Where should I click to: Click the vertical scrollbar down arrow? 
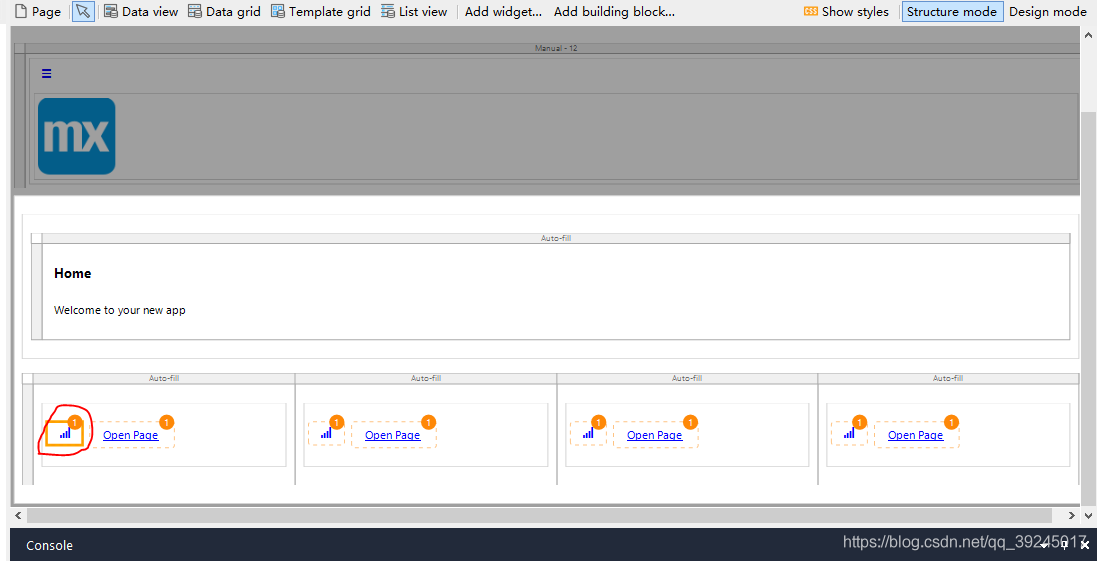coord(1089,515)
